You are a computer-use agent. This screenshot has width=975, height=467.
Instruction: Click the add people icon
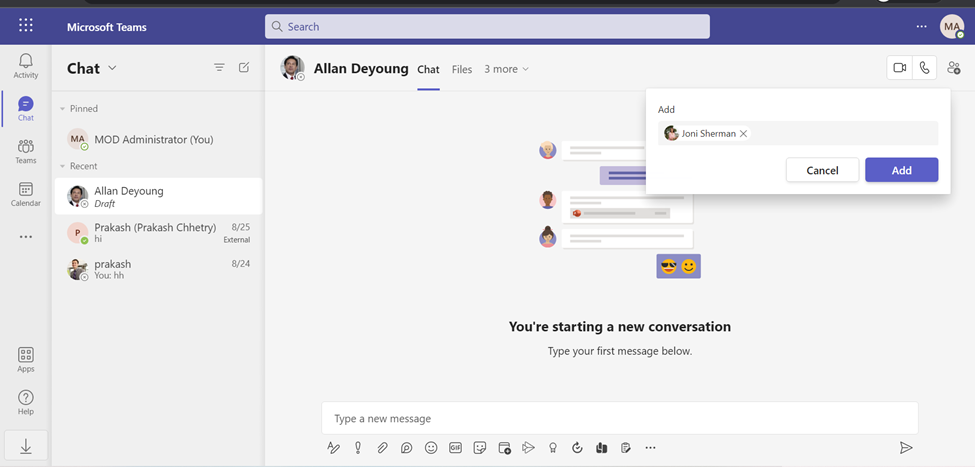click(x=953, y=68)
